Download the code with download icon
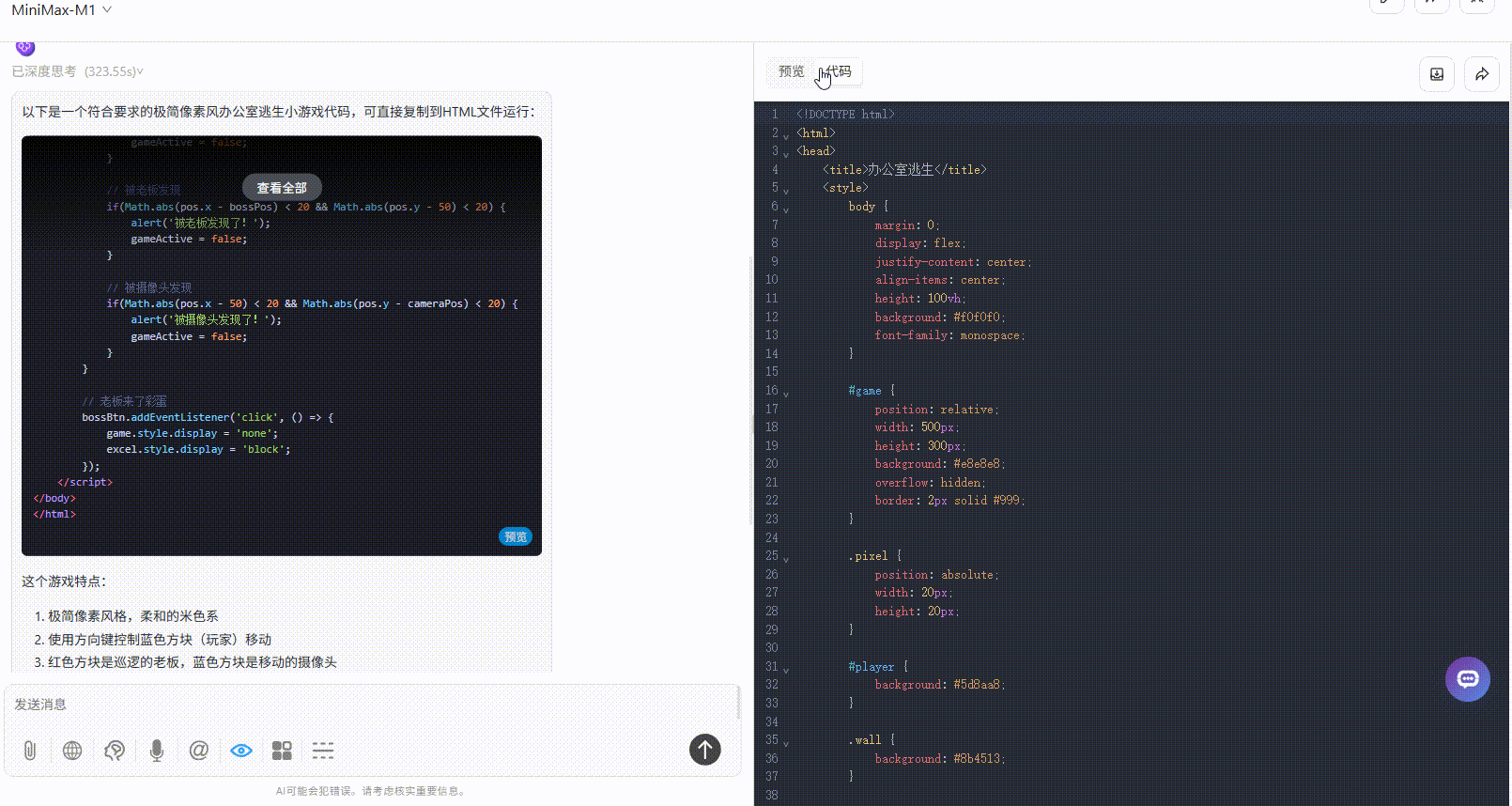1512x806 pixels. click(x=1437, y=74)
